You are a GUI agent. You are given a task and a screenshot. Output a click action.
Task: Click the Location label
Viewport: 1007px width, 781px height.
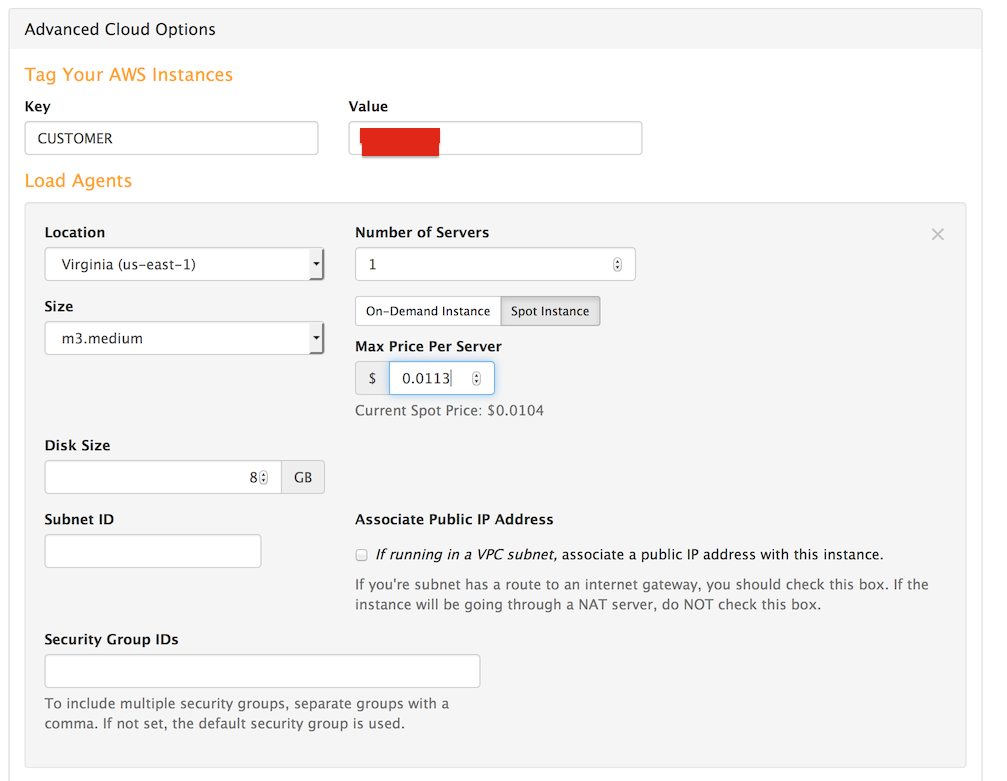(x=74, y=233)
